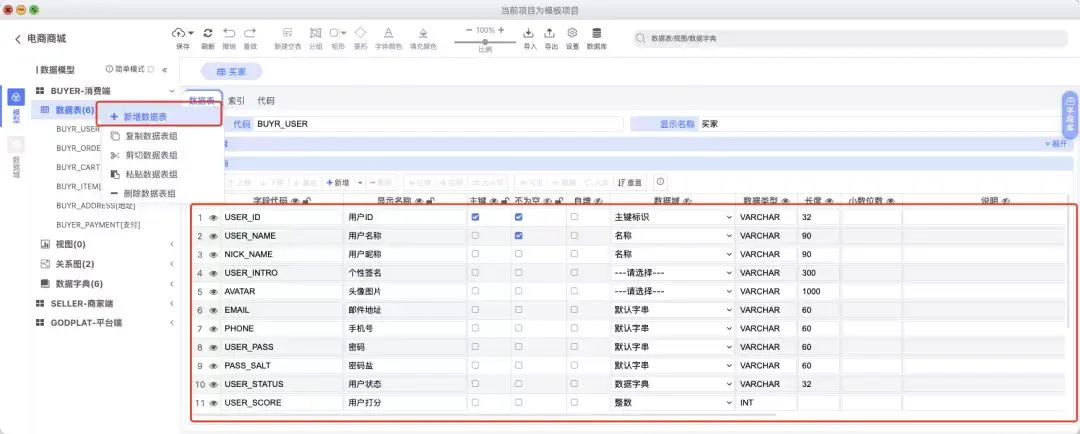Open 数据域 dropdown for USER_INTRO row
The image size is (1080, 434).
672,273
